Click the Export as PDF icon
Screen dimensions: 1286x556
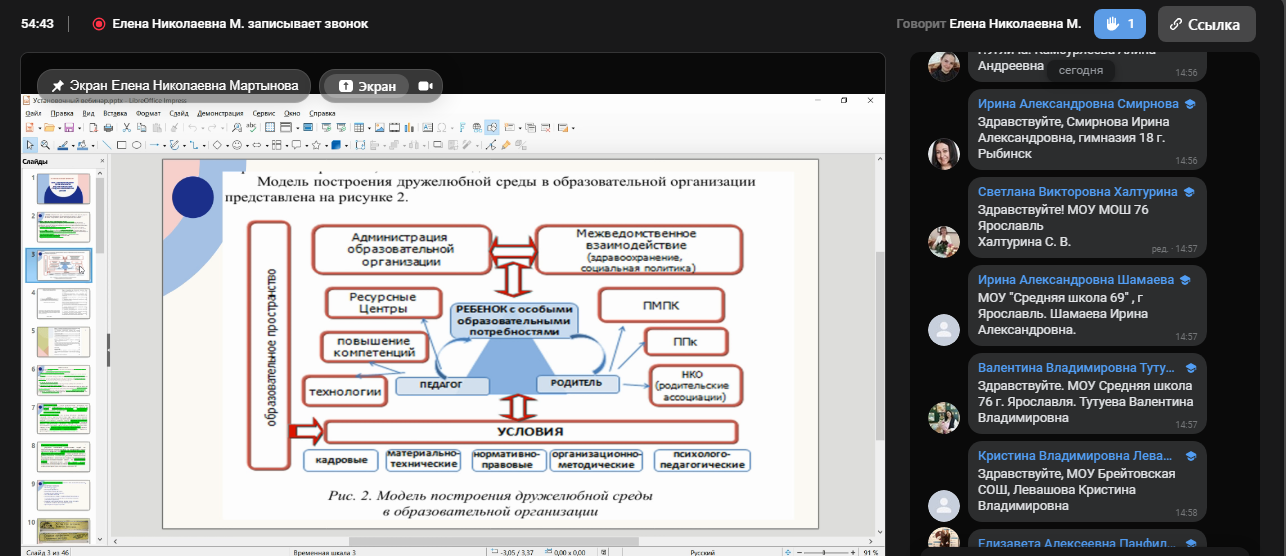point(93,128)
